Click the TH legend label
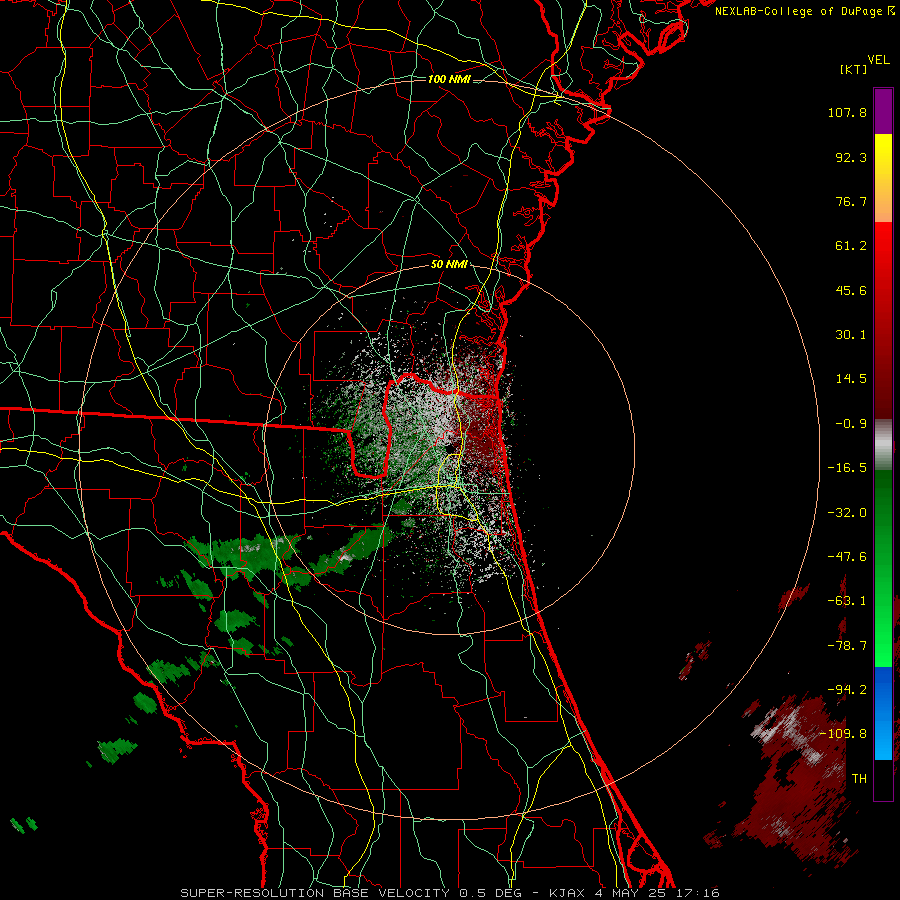The width and height of the screenshot is (900, 900). (859, 779)
